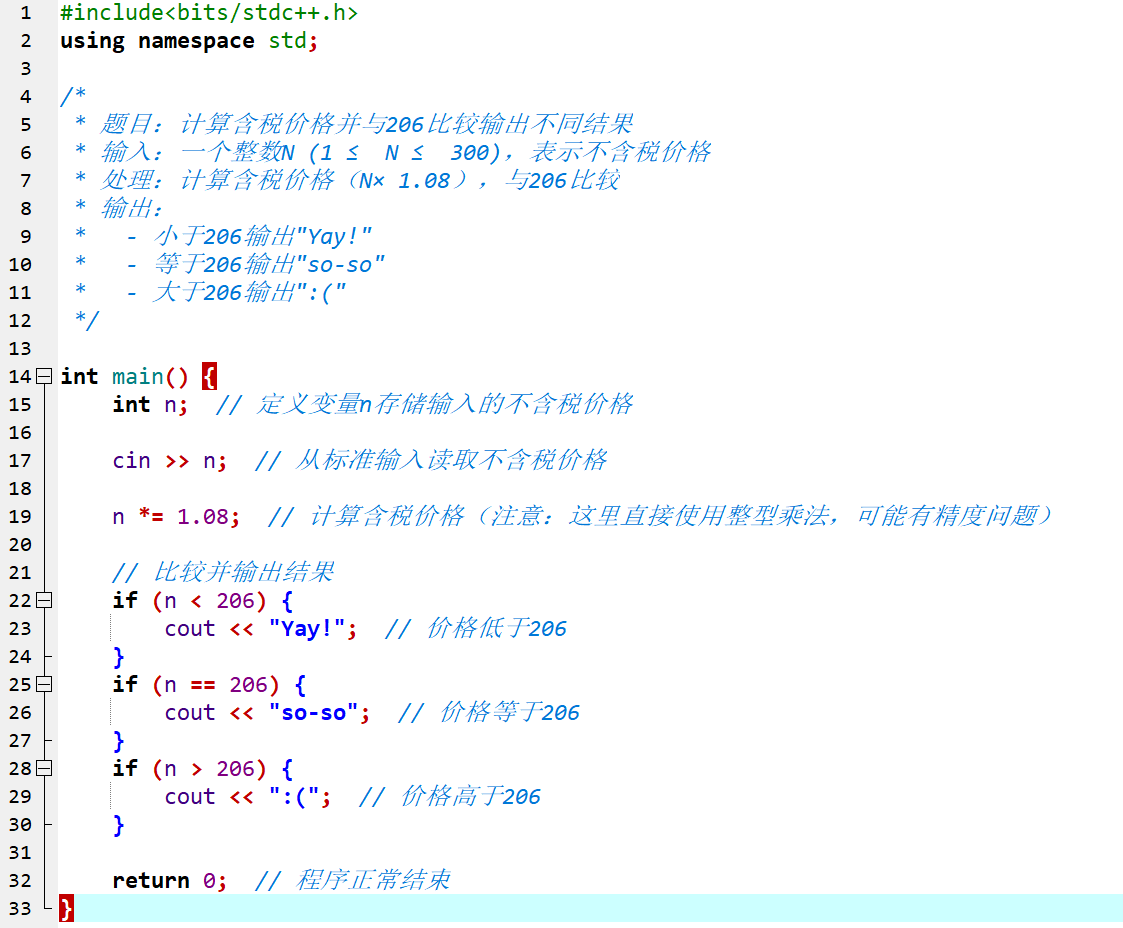Click the 'if (n > 206)' condition

[x=189, y=768]
